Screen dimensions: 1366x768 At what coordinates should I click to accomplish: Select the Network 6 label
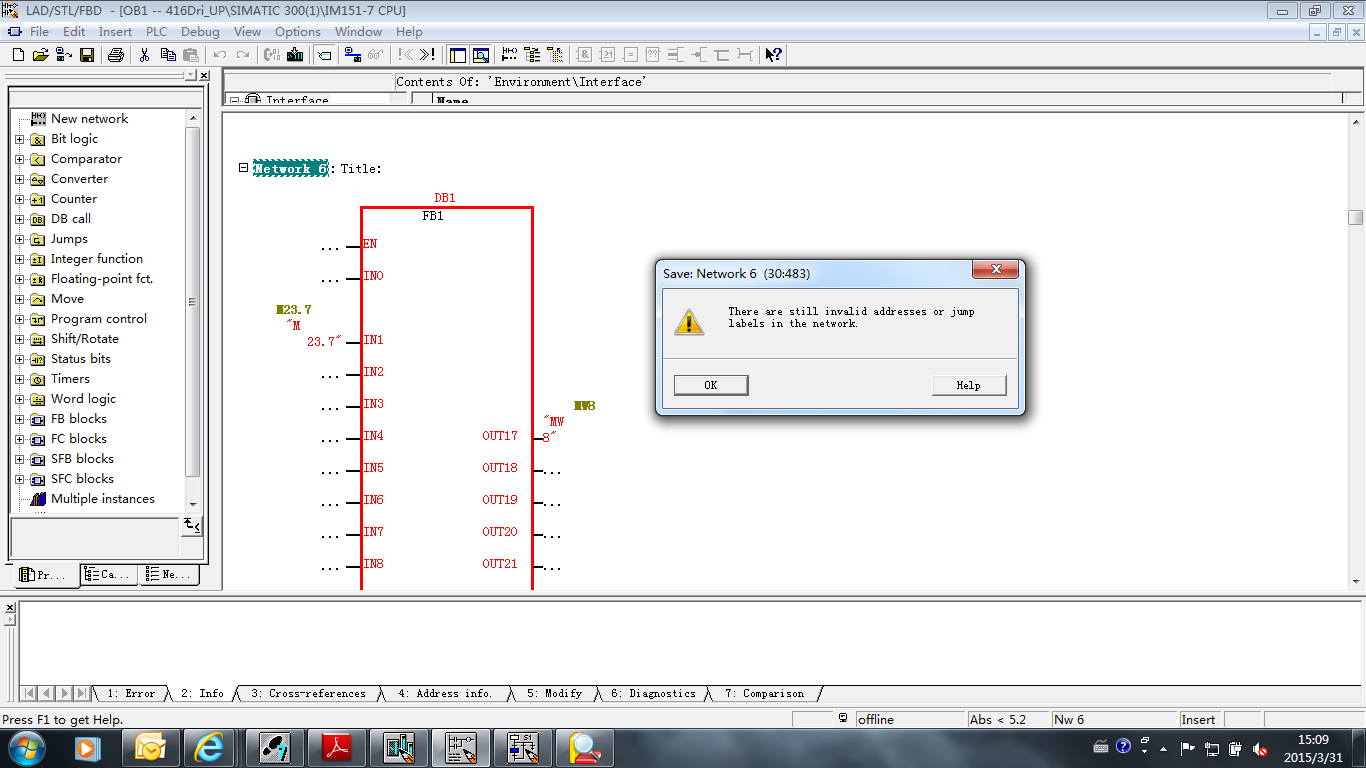(x=290, y=169)
